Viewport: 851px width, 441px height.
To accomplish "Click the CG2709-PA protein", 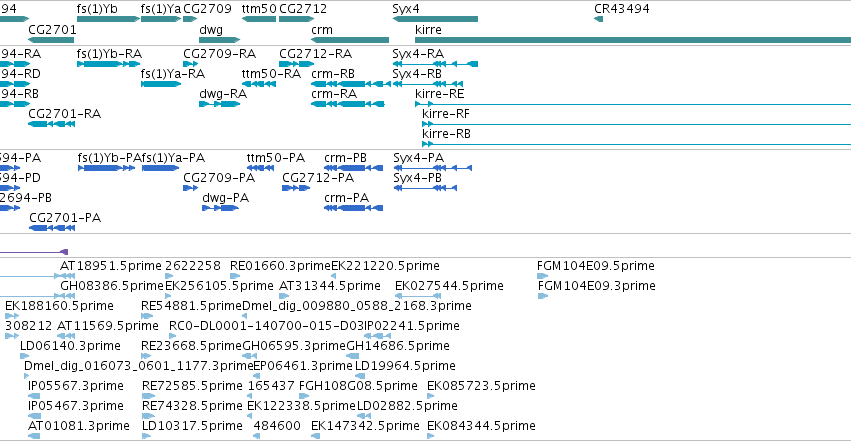I will [x=190, y=188].
